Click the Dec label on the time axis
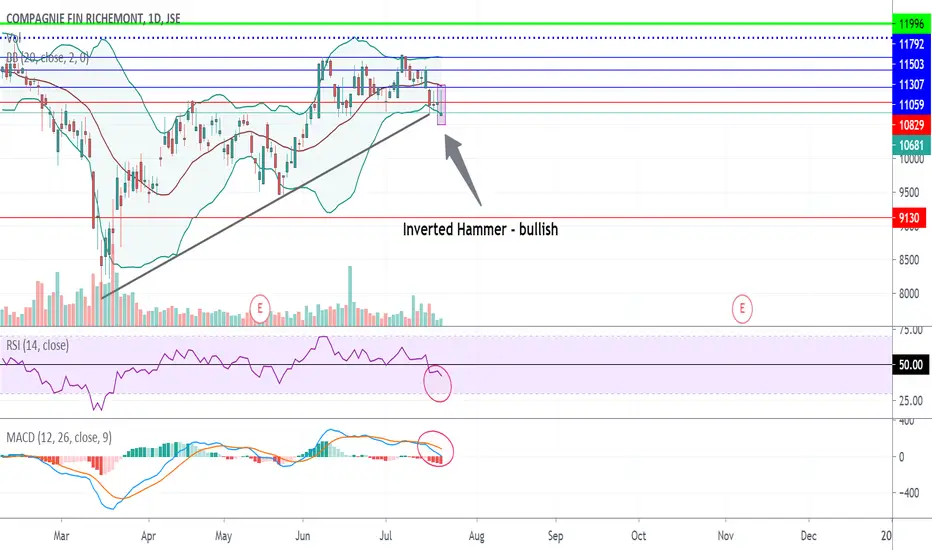 pos(808,536)
